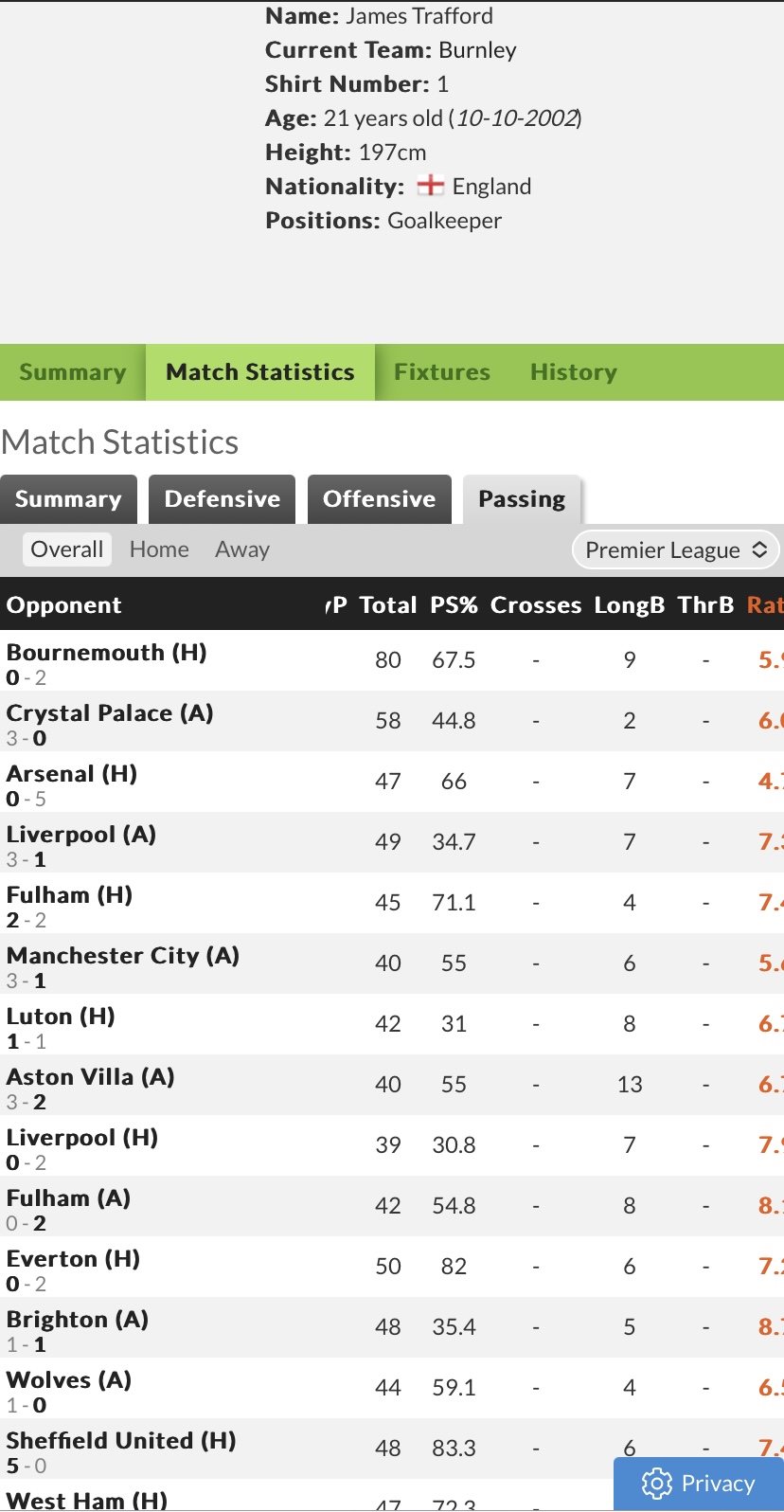Go to the Fixtures tab
The width and height of the screenshot is (784, 1512).
[442, 372]
